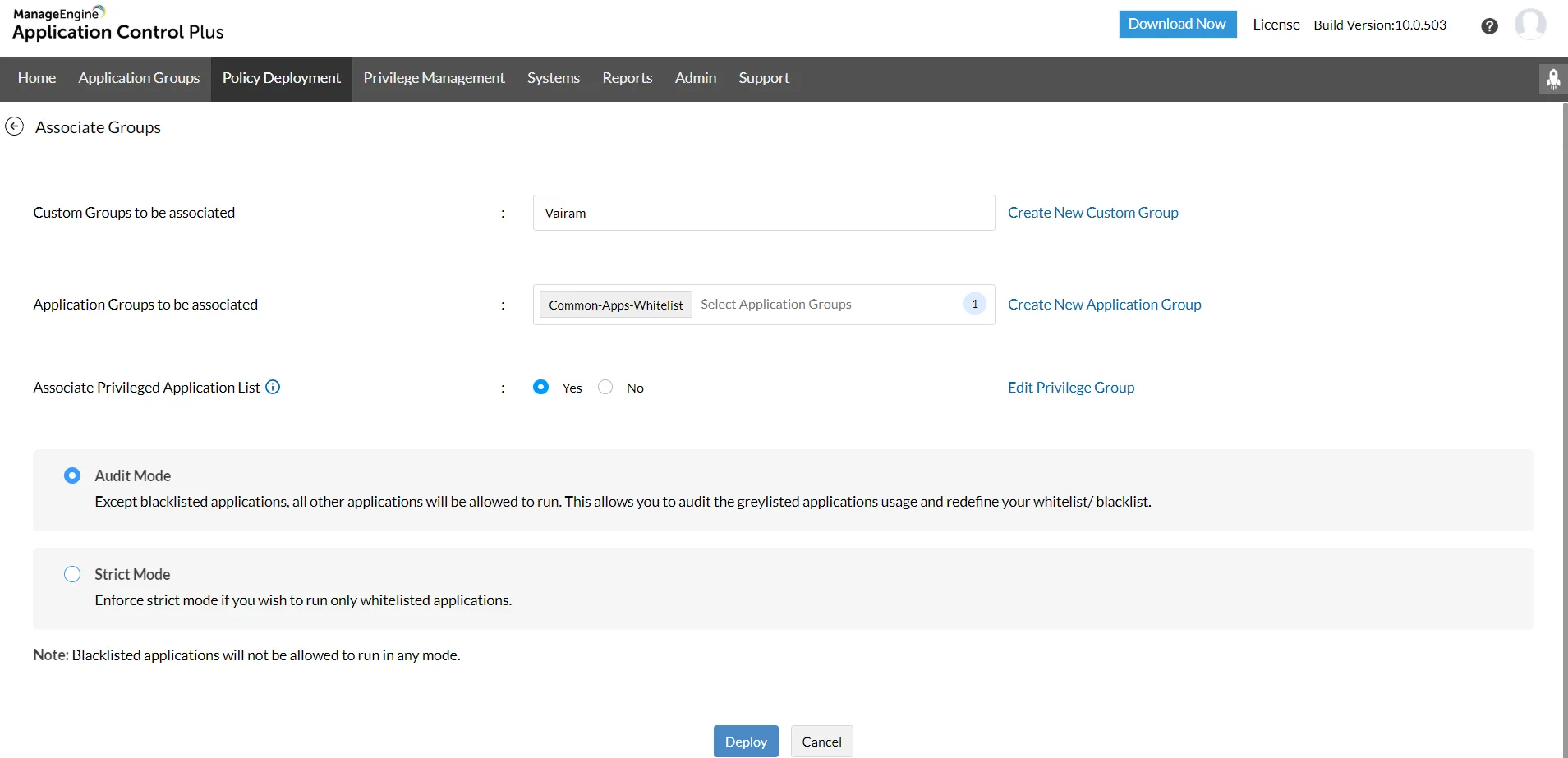Viewport: 1568px width, 758px height.
Task: Go to the Reports section
Action: pyautogui.click(x=627, y=78)
